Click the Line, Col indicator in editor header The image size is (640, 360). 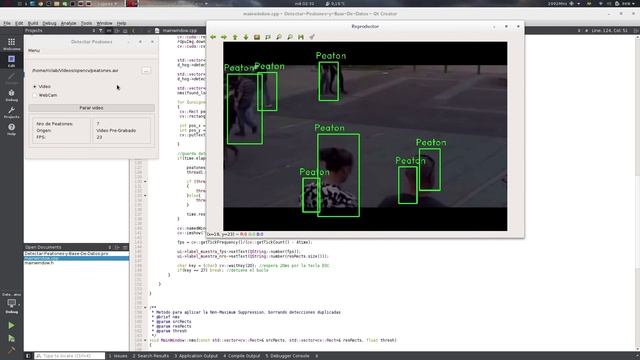pos(609,31)
